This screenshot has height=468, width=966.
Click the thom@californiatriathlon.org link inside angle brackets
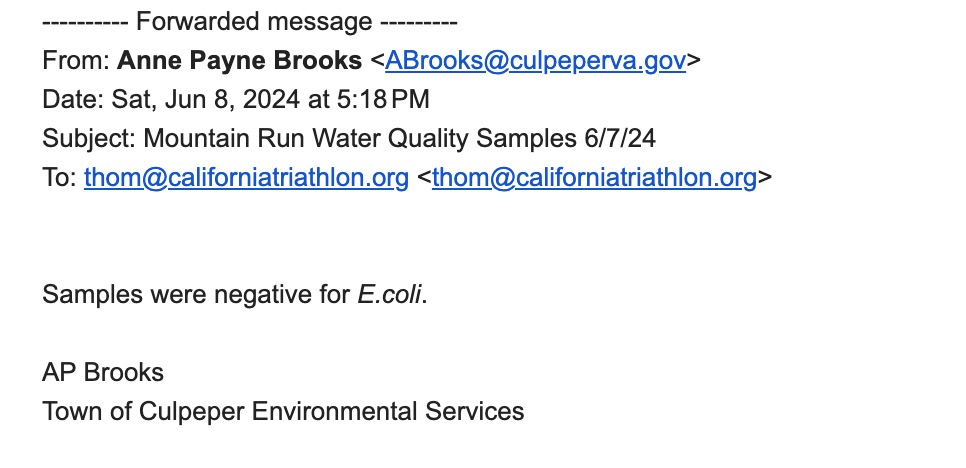tap(594, 178)
